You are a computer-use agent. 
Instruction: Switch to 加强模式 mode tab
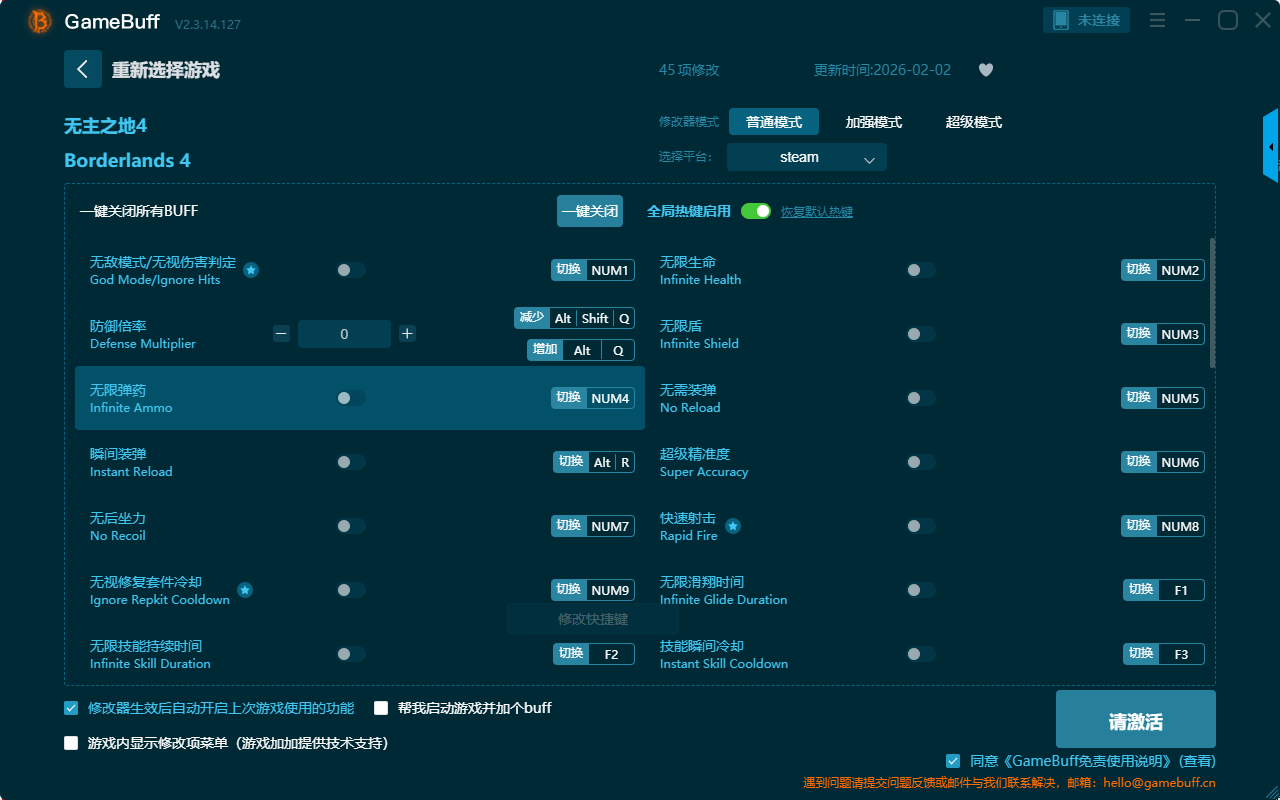click(873, 122)
